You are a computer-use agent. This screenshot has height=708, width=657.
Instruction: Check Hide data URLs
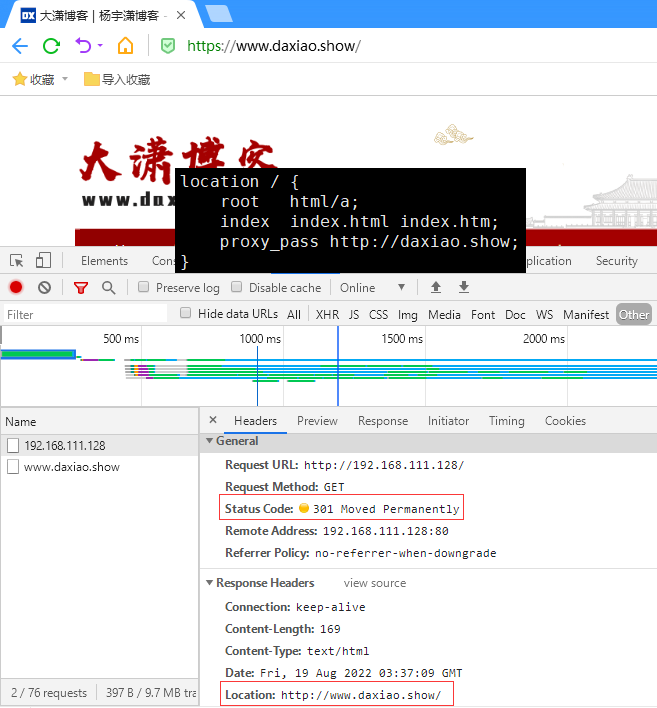click(185, 313)
